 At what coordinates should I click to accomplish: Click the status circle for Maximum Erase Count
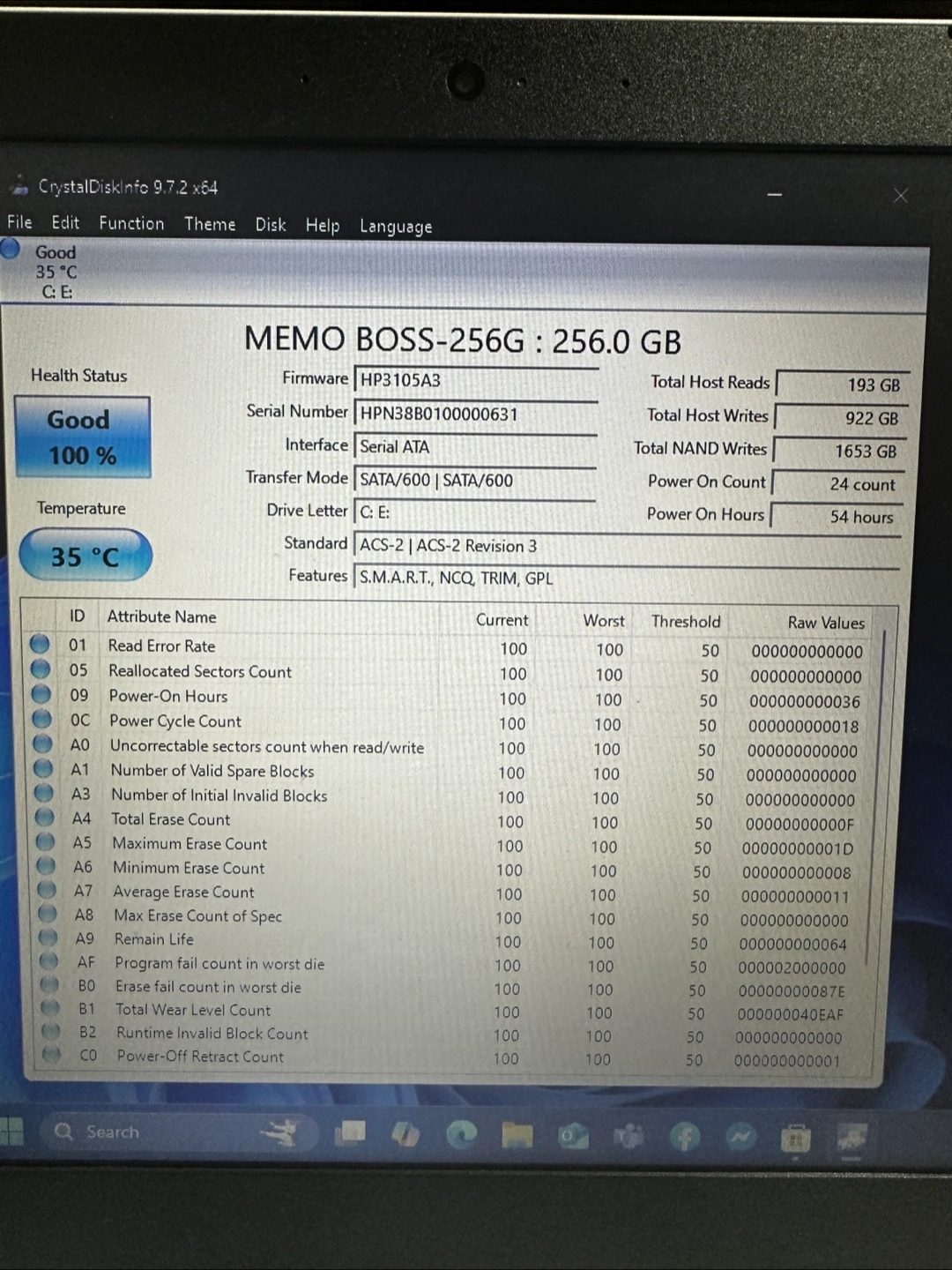click(47, 841)
